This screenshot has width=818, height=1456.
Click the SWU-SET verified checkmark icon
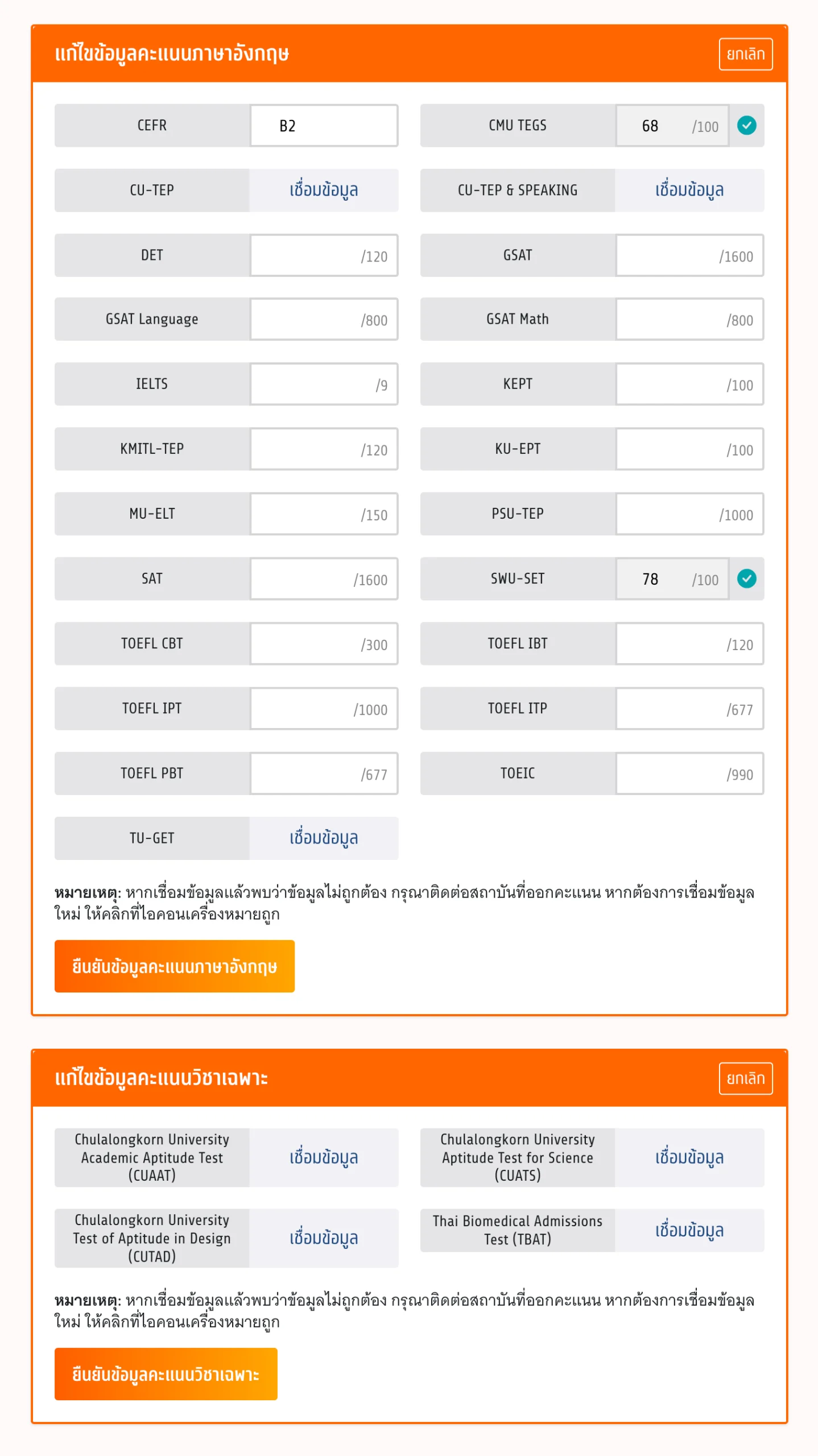pos(746,578)
